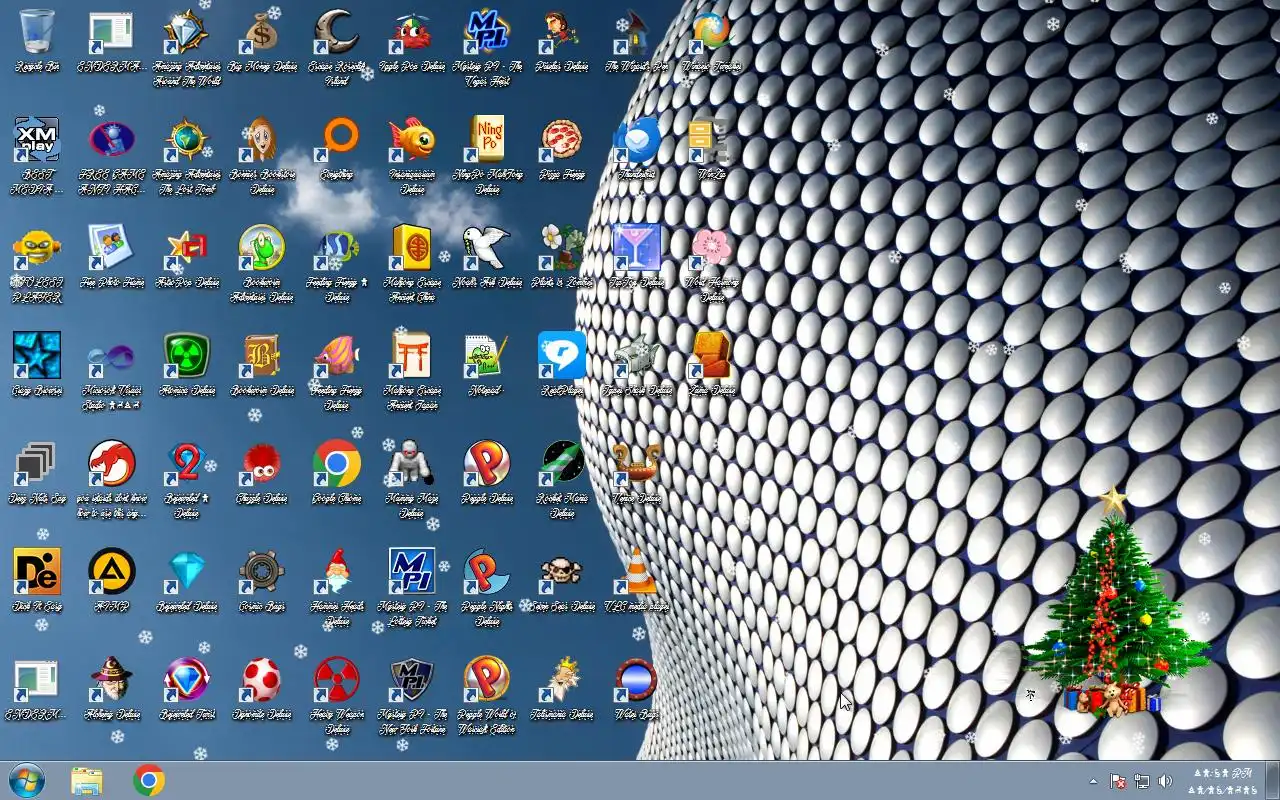The width and height of the screenshot is (1280, 800).
Task: Launch Bookworm Deluxe book icon
Action: (262, 356)
